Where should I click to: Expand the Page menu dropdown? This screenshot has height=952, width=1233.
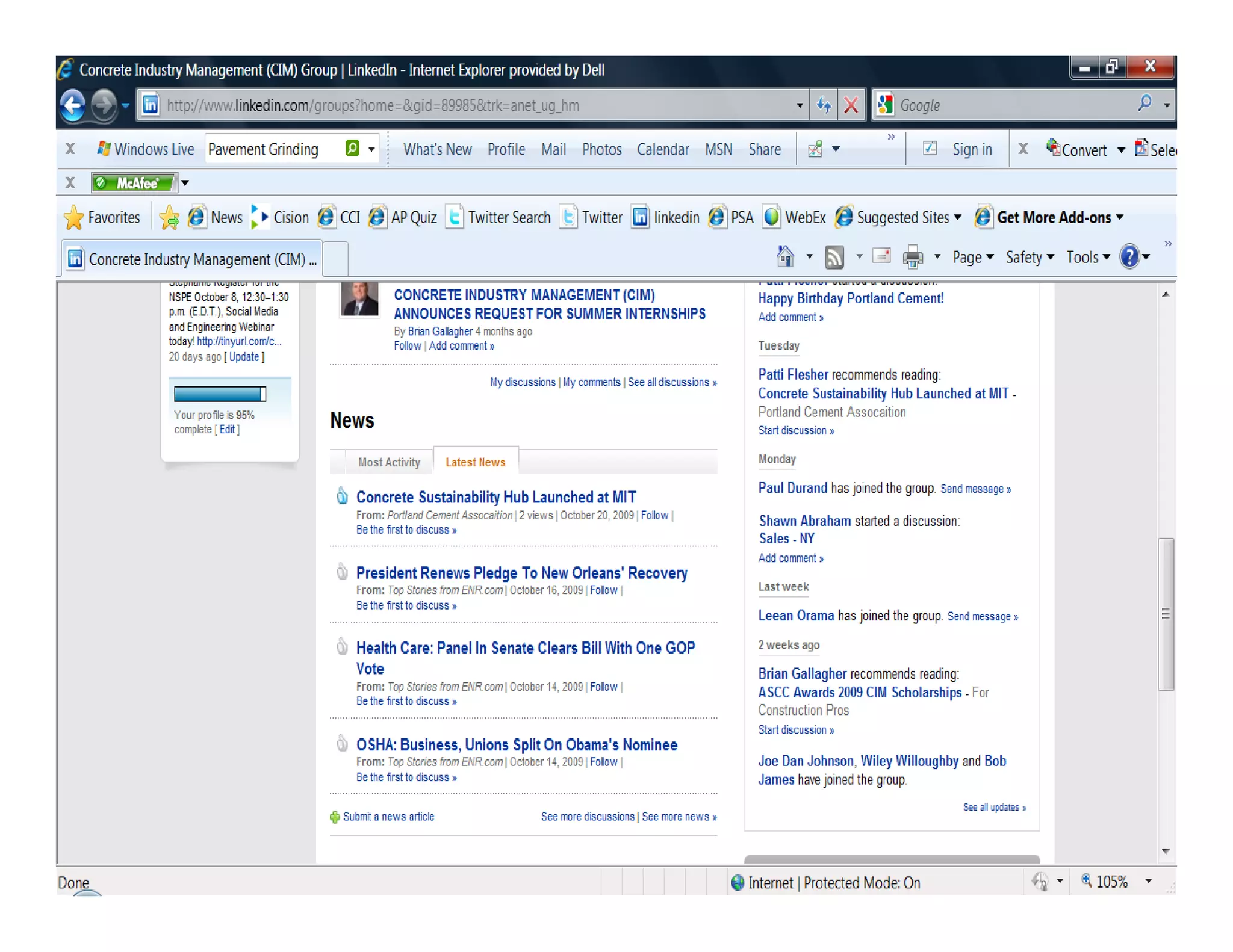click(972, 257)
